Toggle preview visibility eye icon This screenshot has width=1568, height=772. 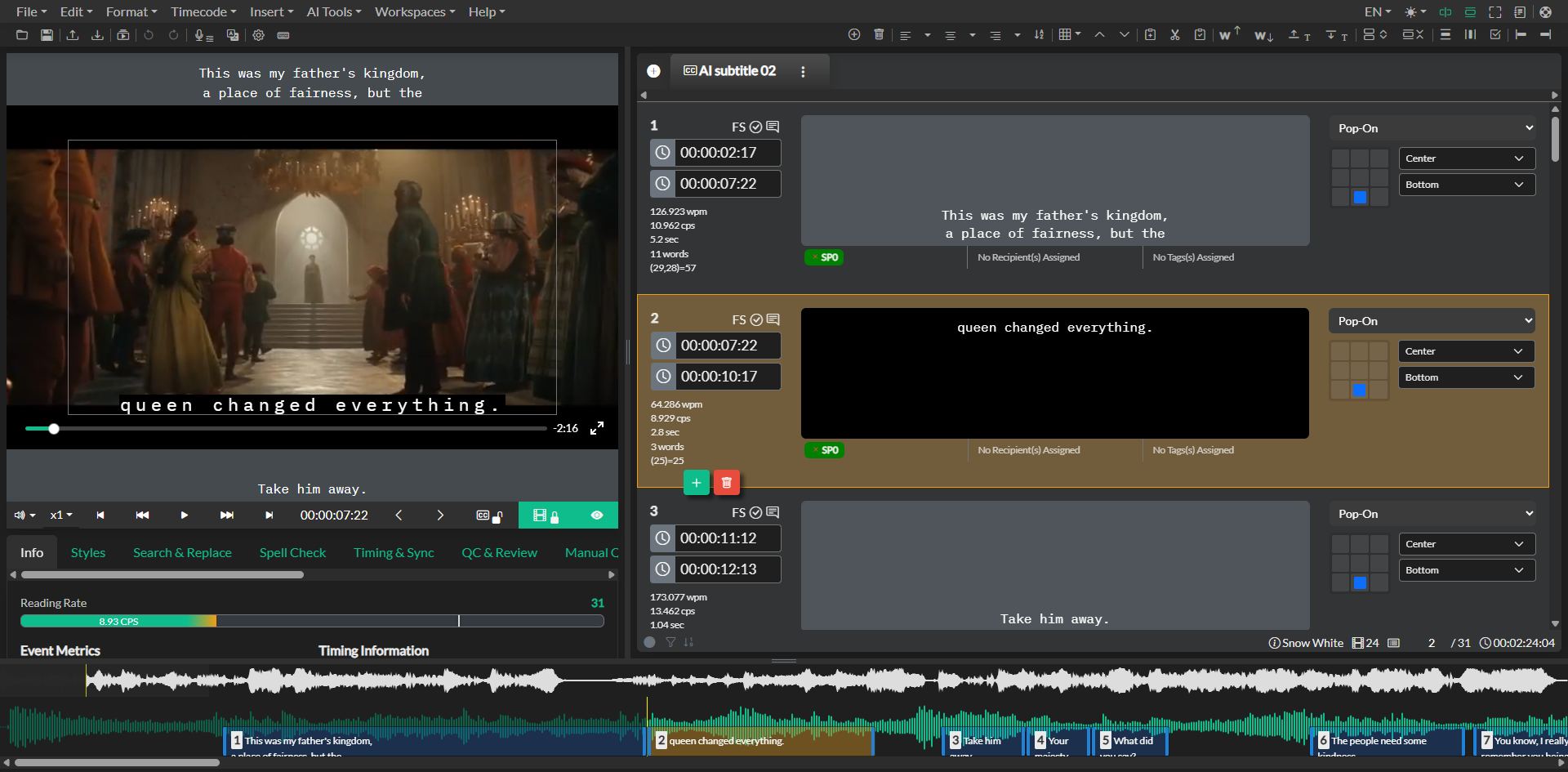point(597,515)
